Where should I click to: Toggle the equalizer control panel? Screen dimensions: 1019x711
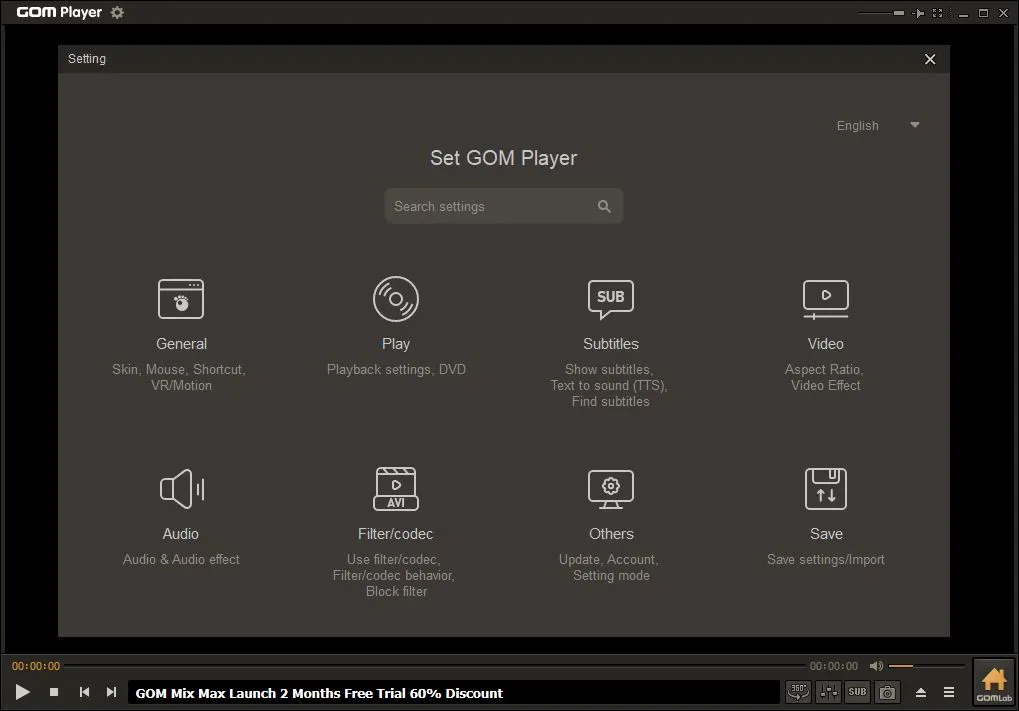(x=828, y=691)
